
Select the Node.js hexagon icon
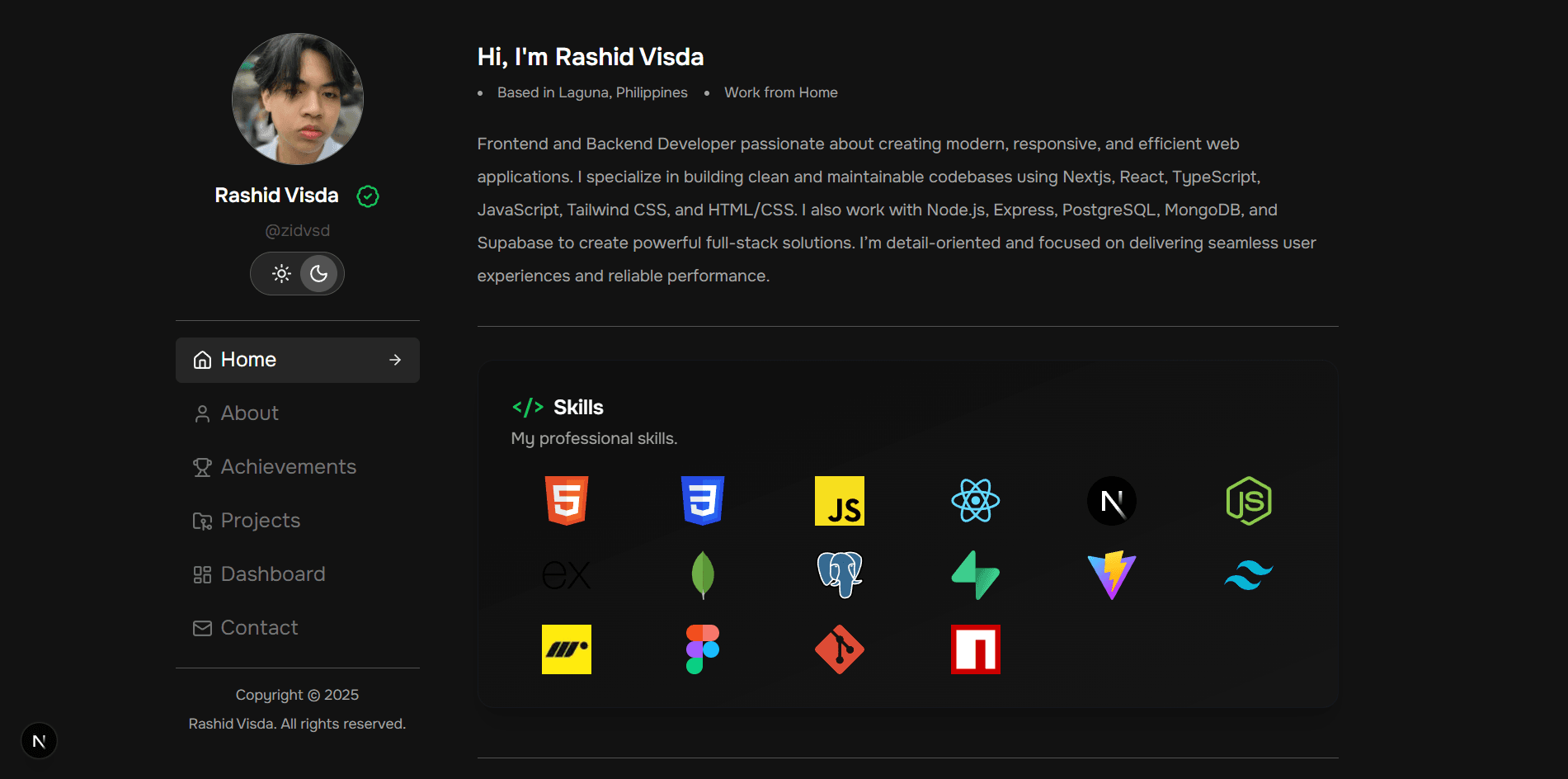[1248, 500]
